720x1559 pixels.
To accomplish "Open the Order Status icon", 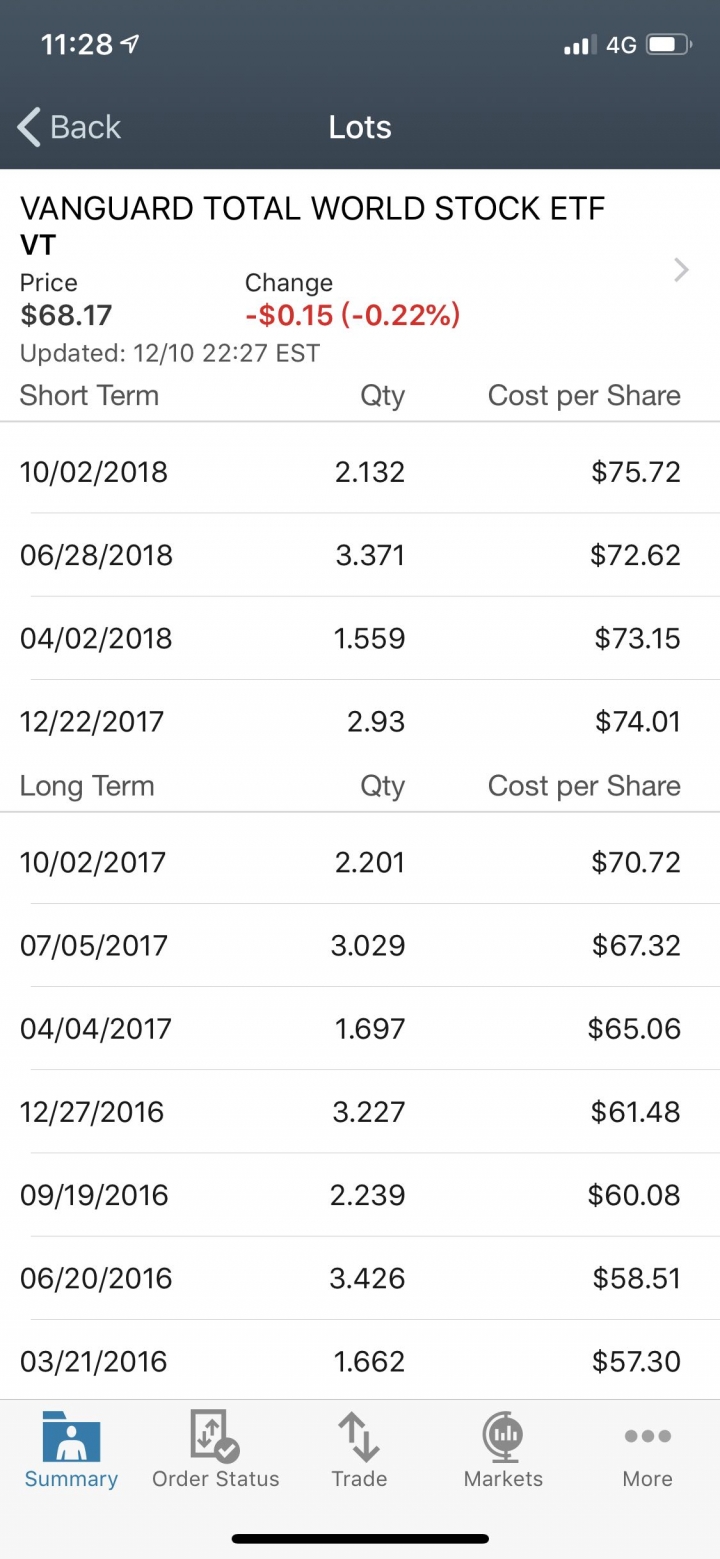I will 215,1436.
